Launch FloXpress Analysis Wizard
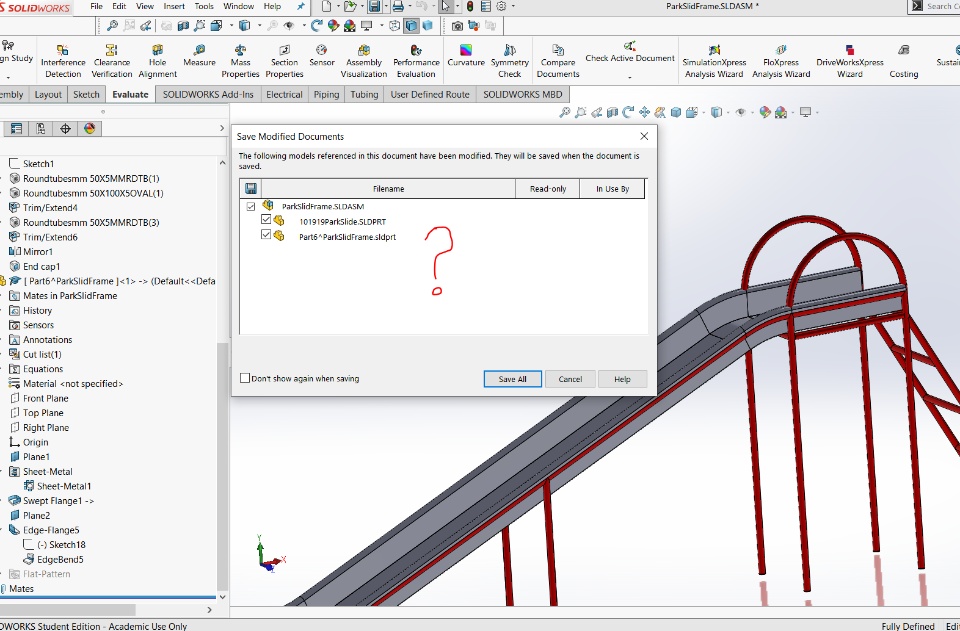This screenshot has height=631, width=960. 781,61
